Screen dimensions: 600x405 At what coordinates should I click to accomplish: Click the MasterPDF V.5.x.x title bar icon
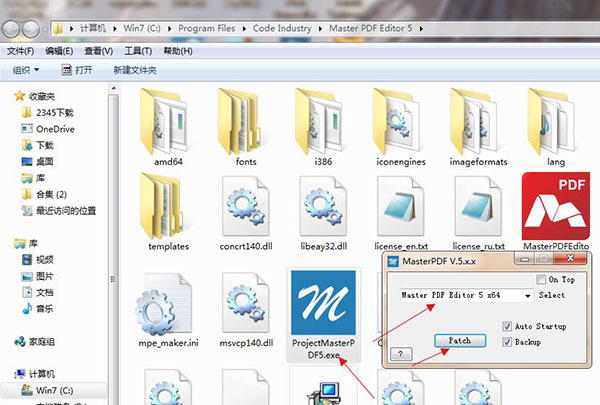tap(393, 261)
